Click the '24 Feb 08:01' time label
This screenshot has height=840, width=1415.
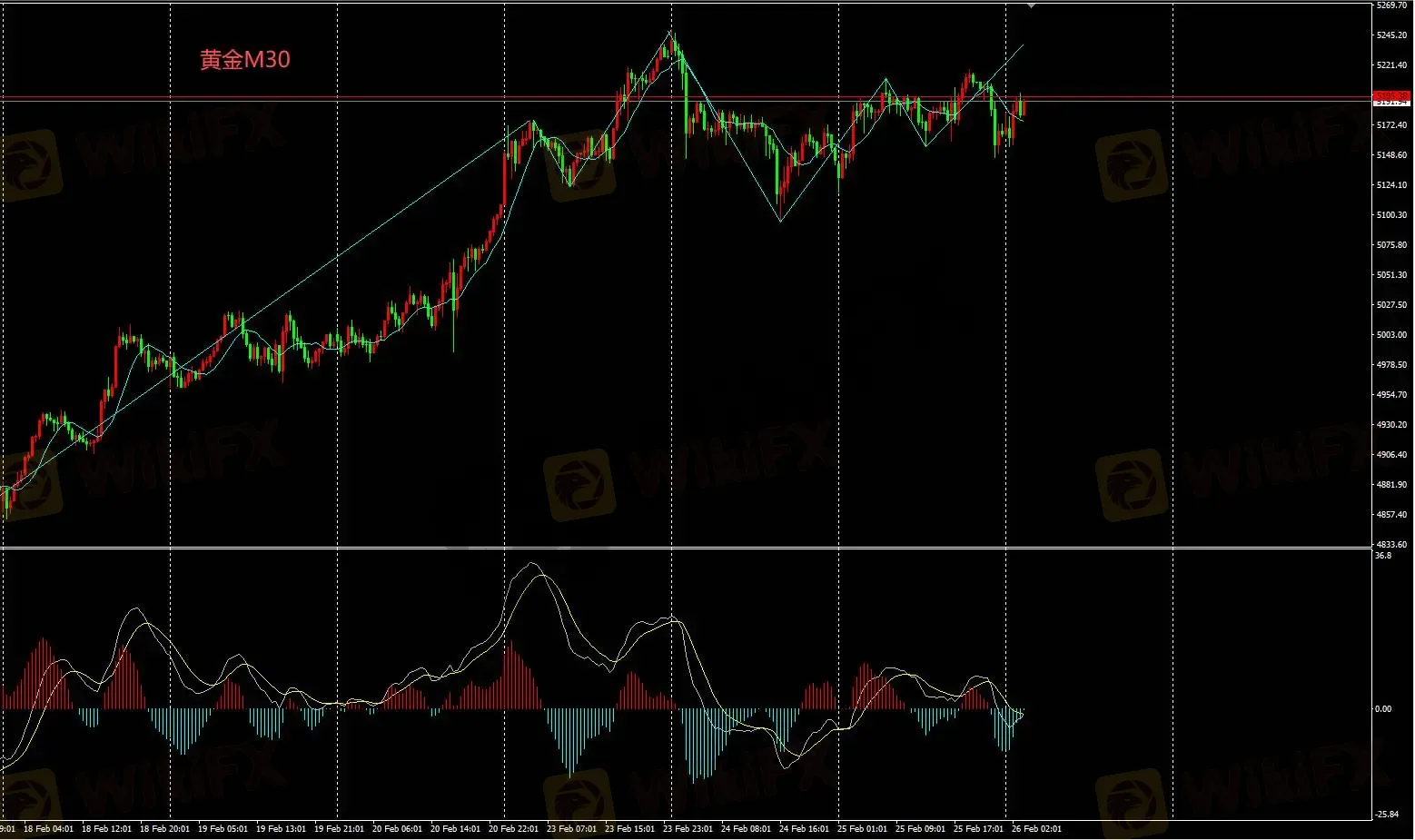click(x=747, y=829)
